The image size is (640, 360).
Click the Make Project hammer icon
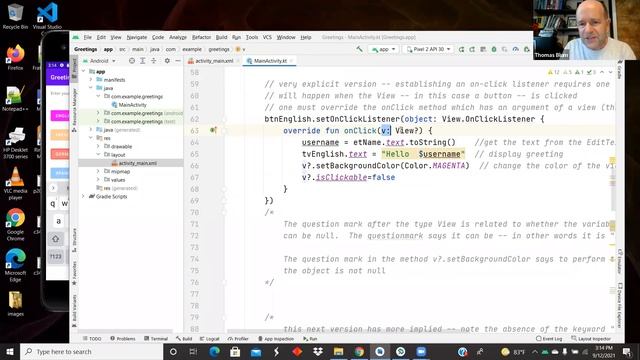tap(359, 49)
